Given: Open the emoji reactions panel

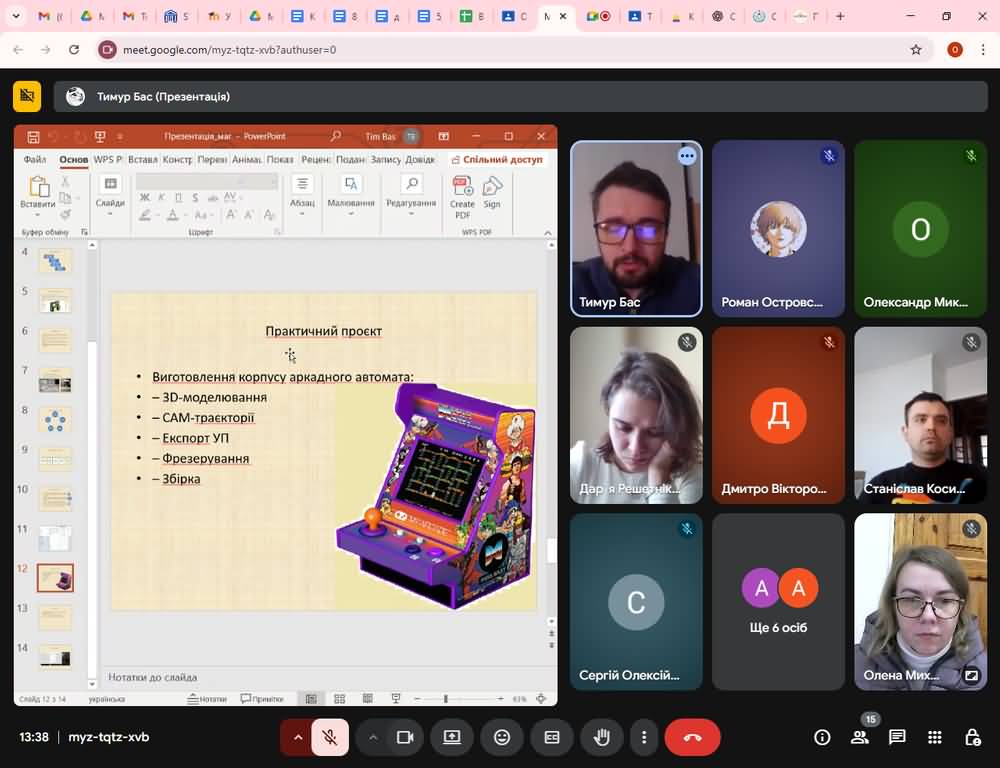Looking at the screenshot, I should tap(502, 737).
